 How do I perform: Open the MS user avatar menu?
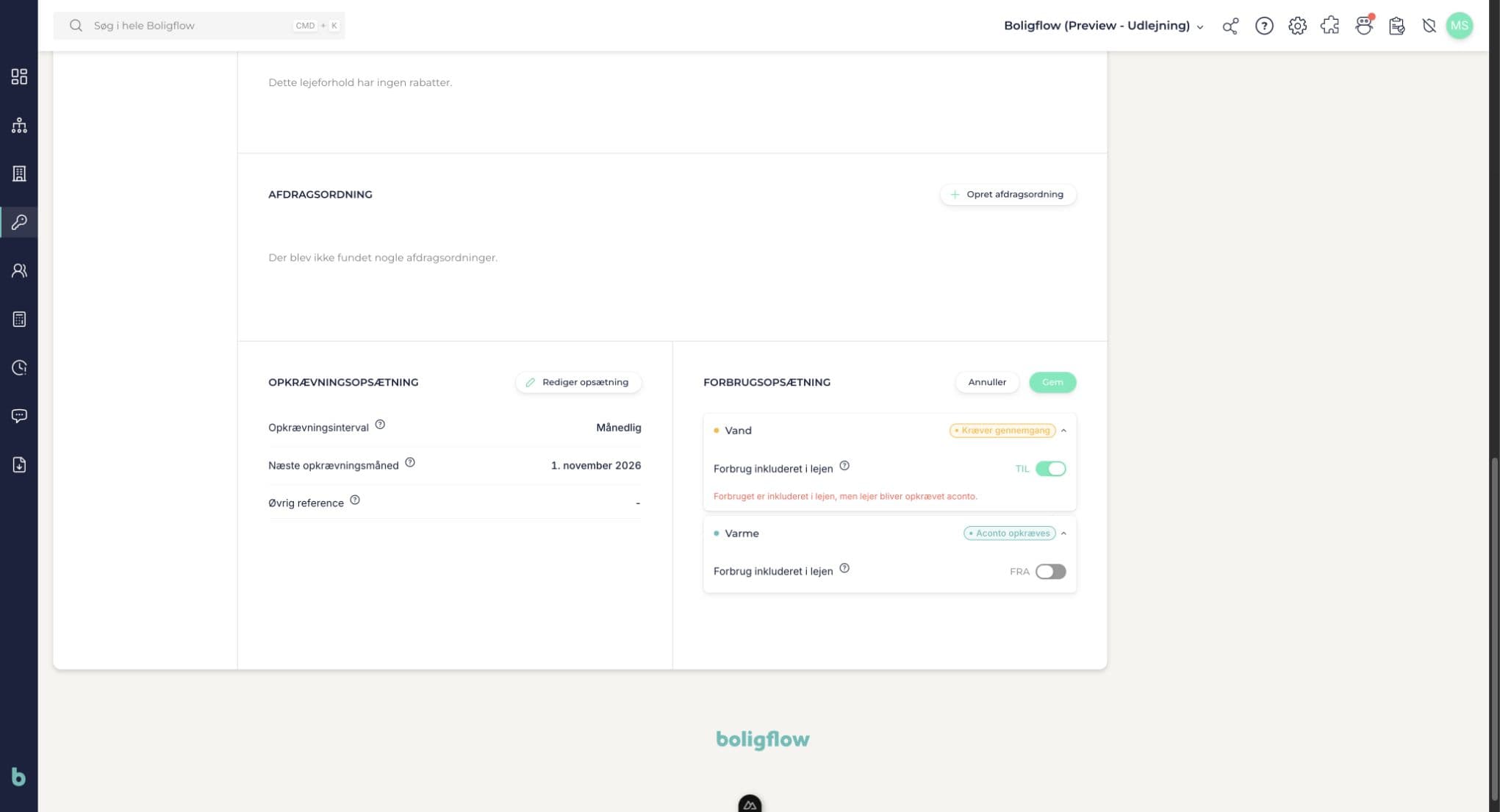click(x=1459, y=26)
